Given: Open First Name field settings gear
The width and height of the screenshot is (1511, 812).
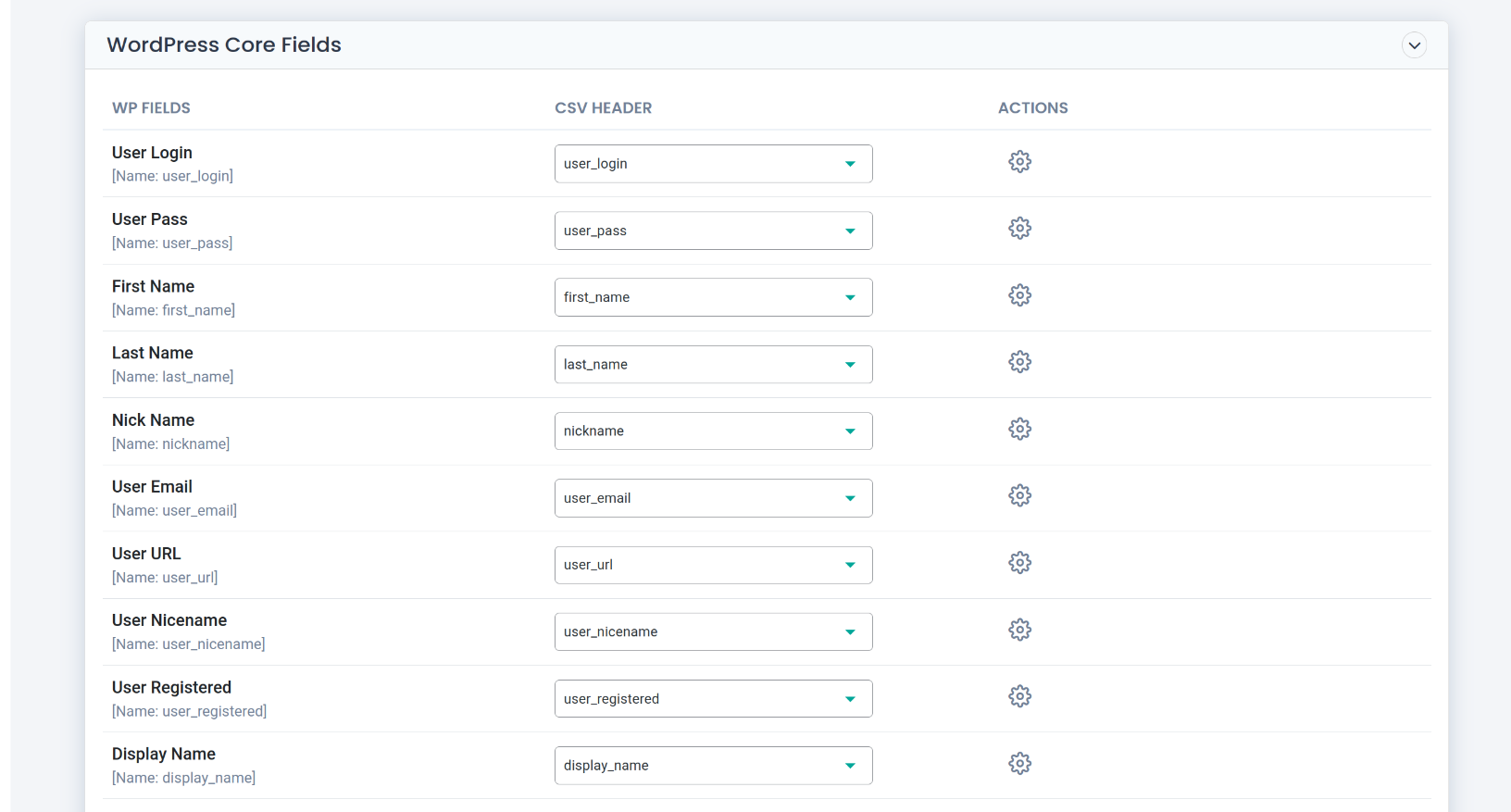Looking at the screenshot, I should (x=1019, y=295).
